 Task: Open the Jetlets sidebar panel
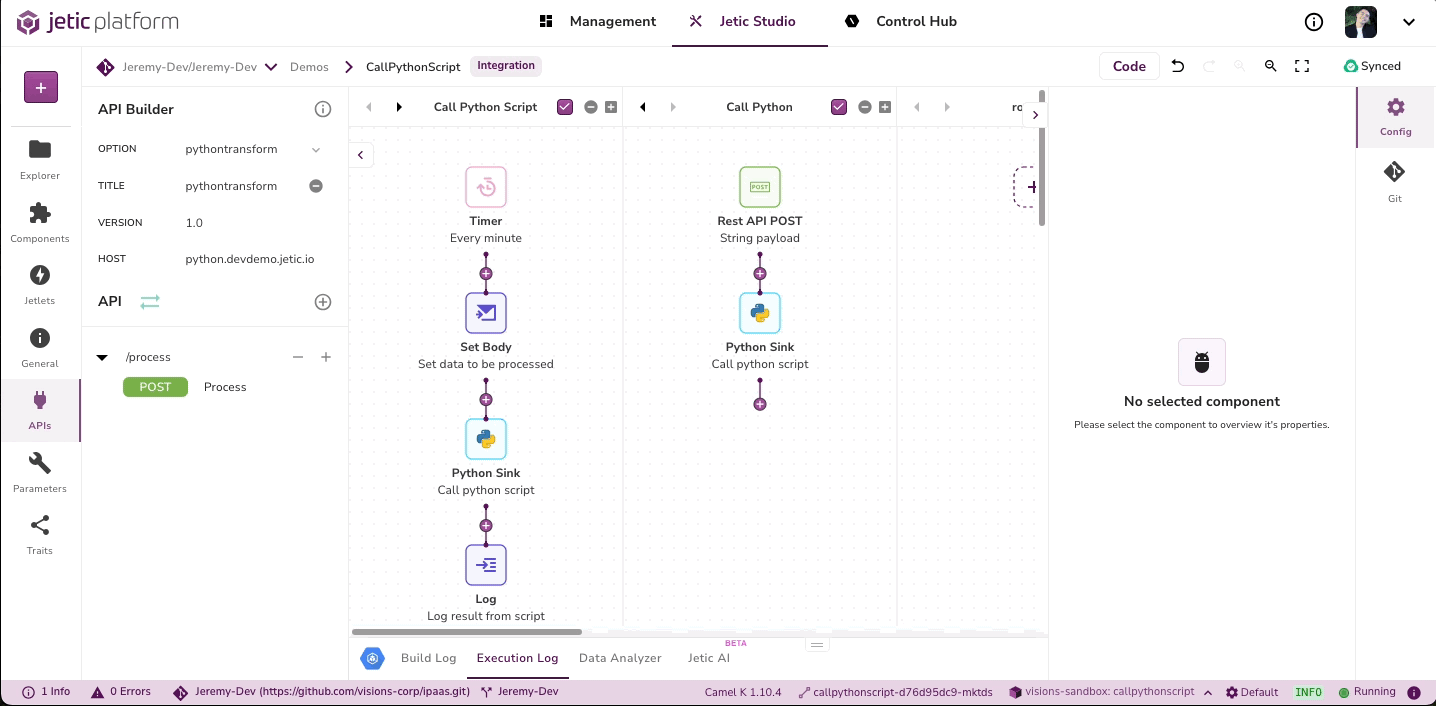[x=40, y=285]
